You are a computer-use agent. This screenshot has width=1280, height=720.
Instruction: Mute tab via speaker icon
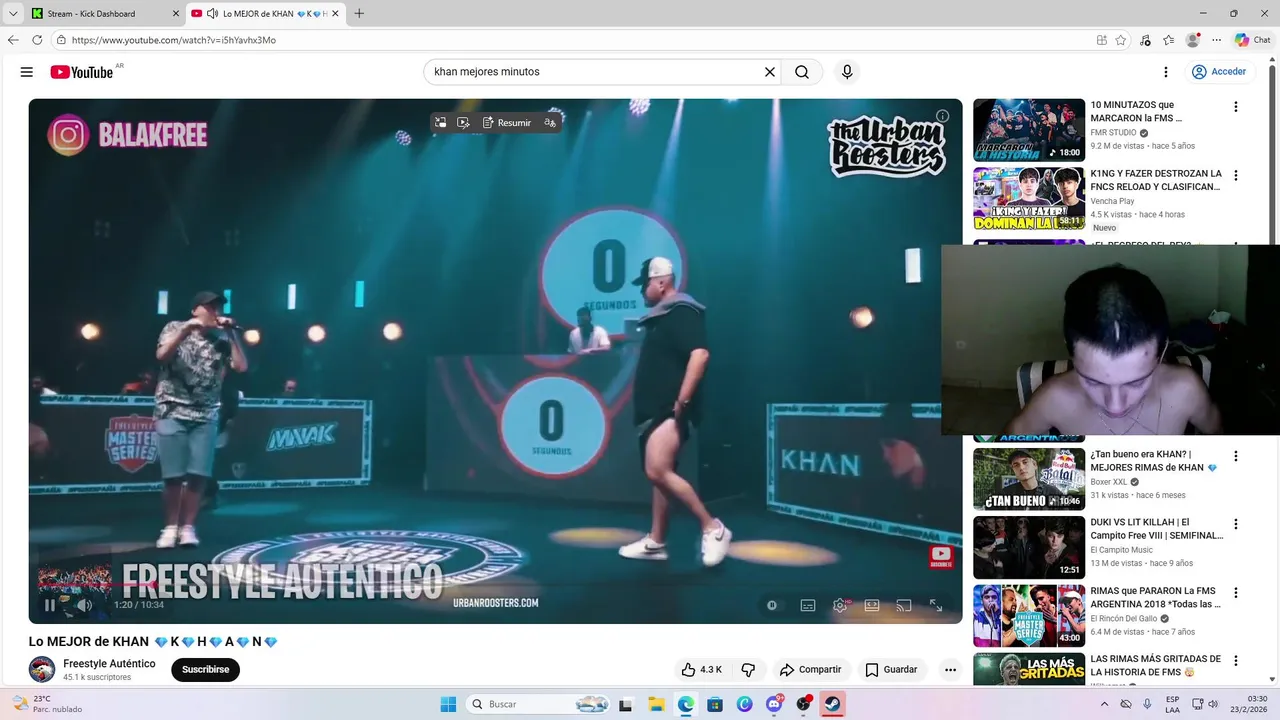tap(212, 13)
